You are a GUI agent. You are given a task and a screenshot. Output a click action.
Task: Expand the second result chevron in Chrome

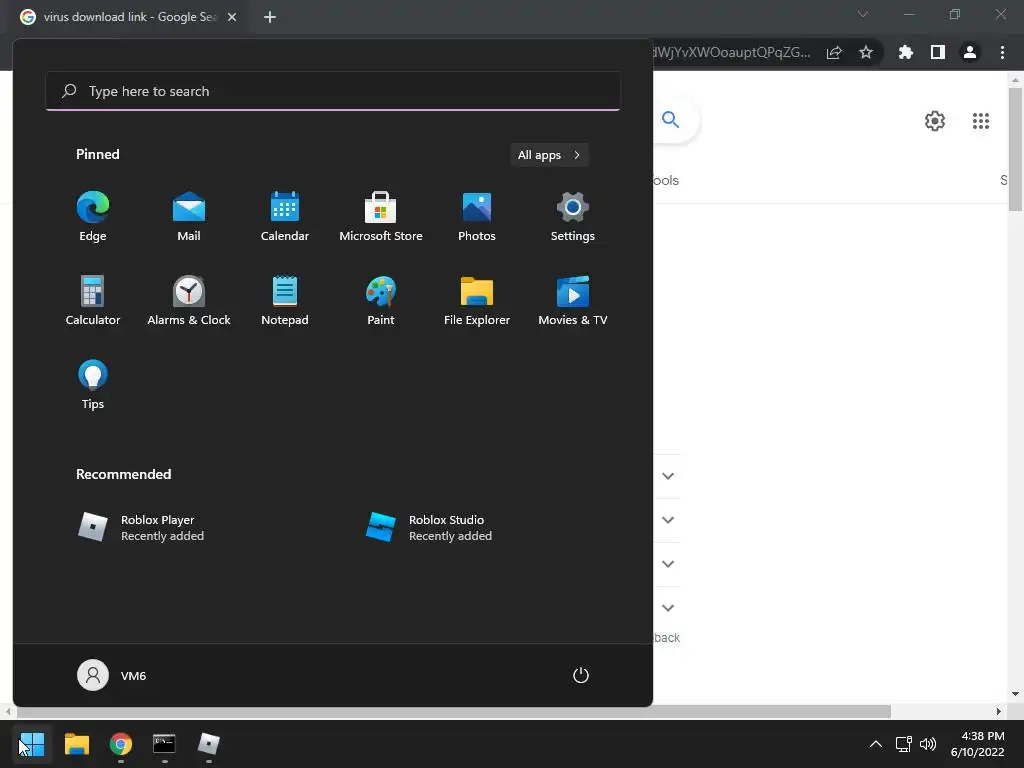pos(668,520)
